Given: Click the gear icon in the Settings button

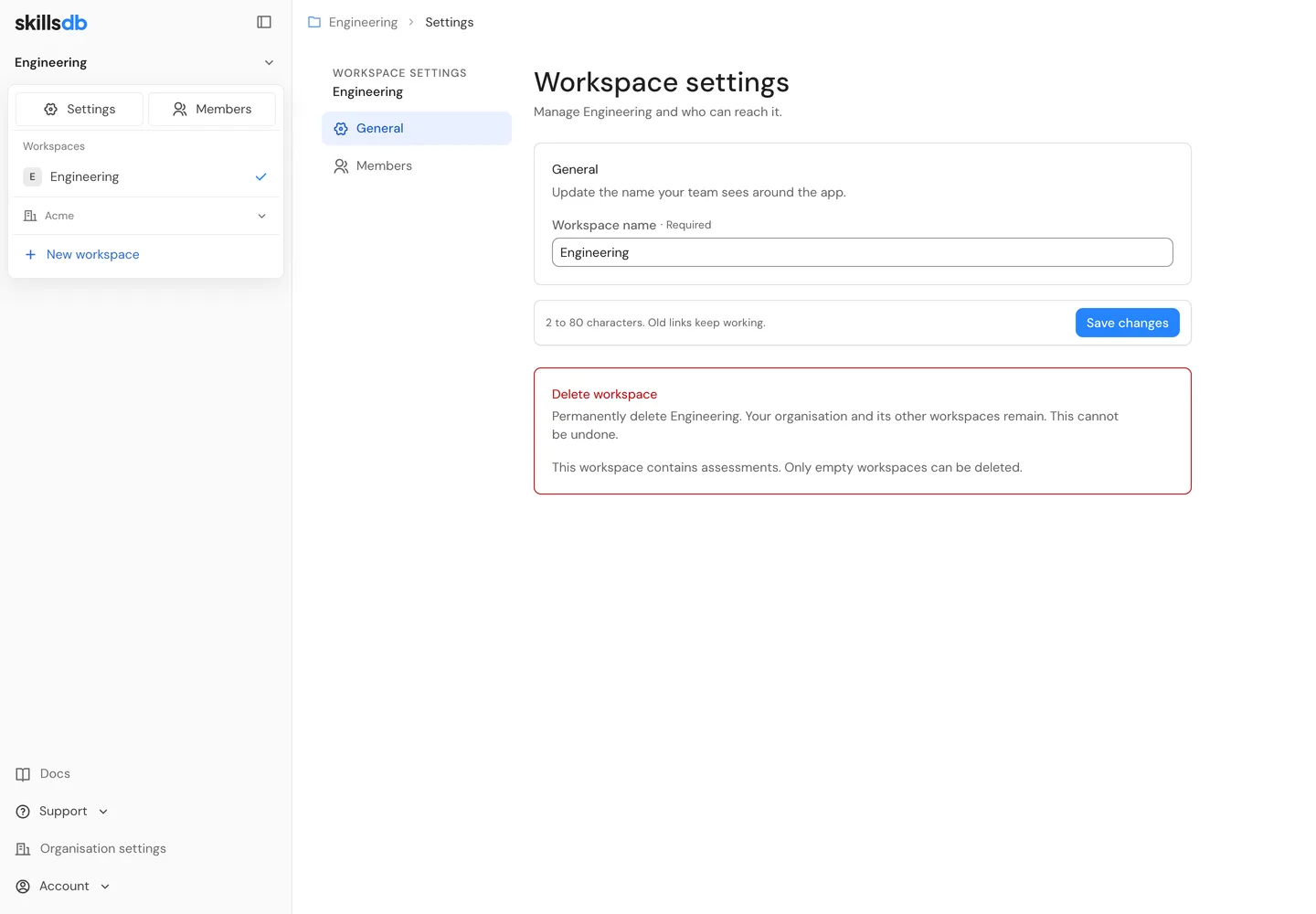Looking at the screenshot, I should (x=51, y=109).
